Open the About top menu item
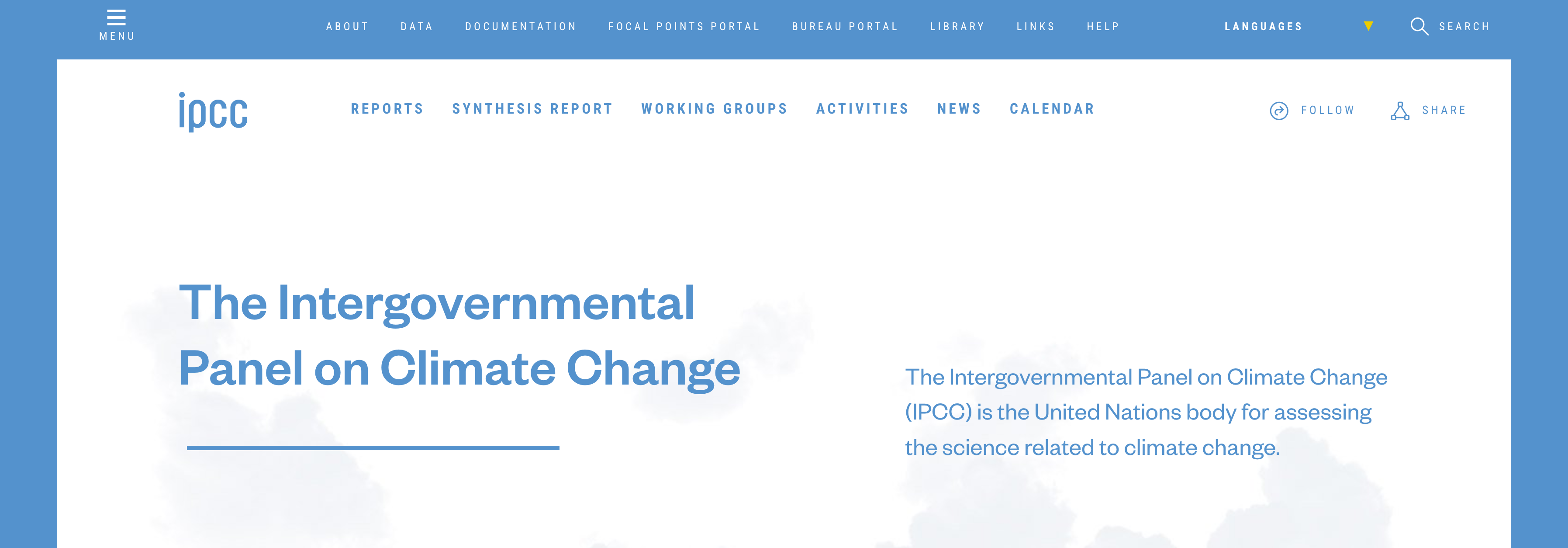This screenshot has width=1568, height=548. pyautogui.click(x=347, y=27)
